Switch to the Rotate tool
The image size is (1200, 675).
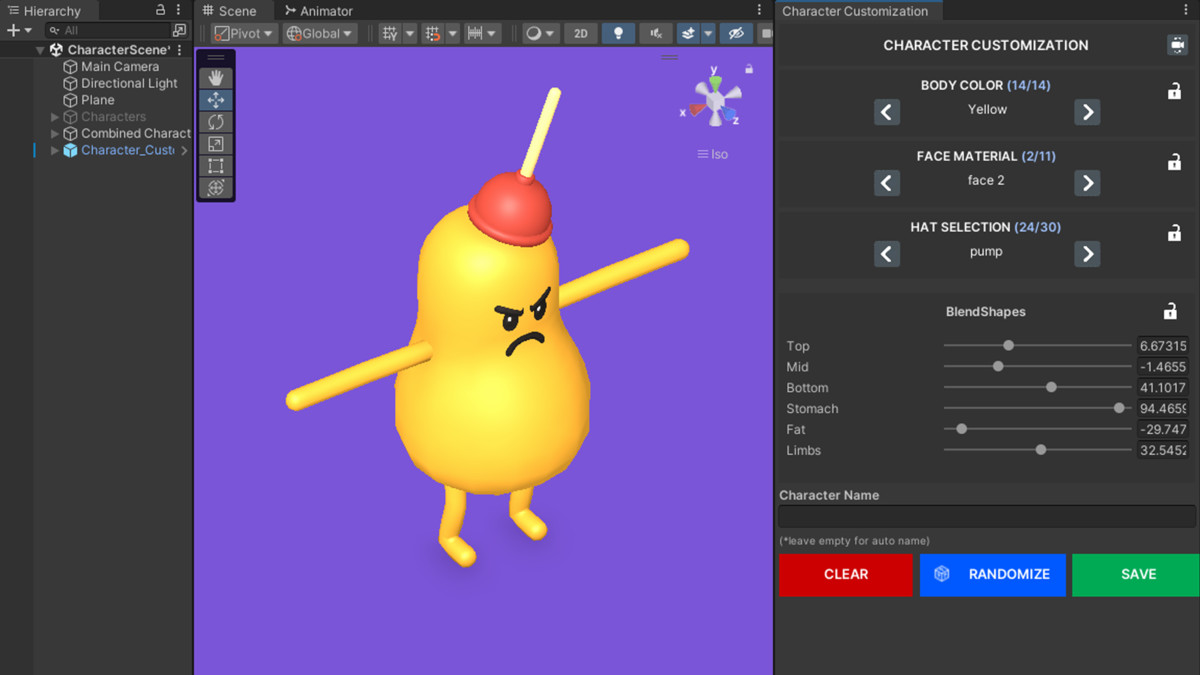216,122
